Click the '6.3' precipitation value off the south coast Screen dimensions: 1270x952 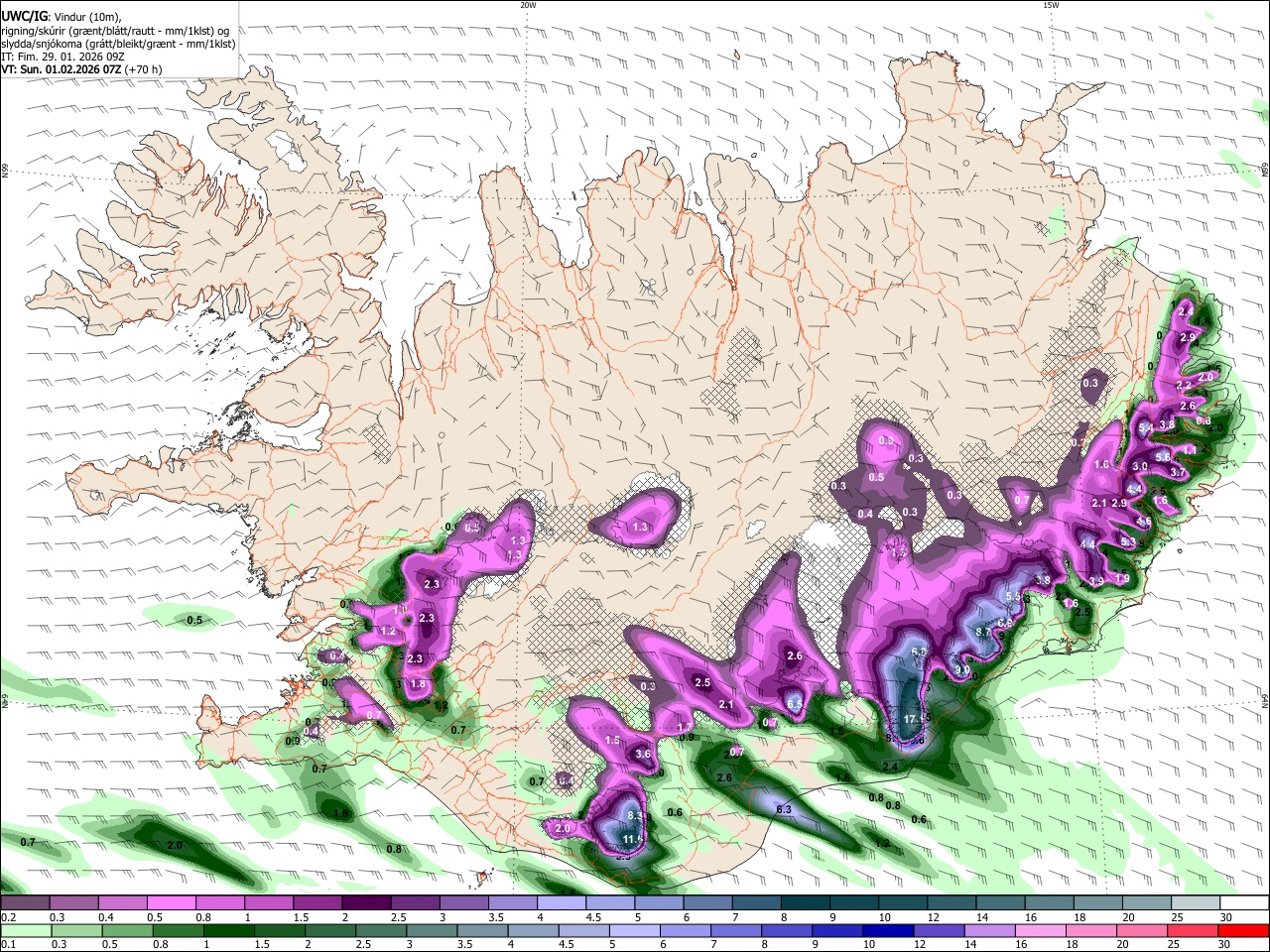[783, 810]
